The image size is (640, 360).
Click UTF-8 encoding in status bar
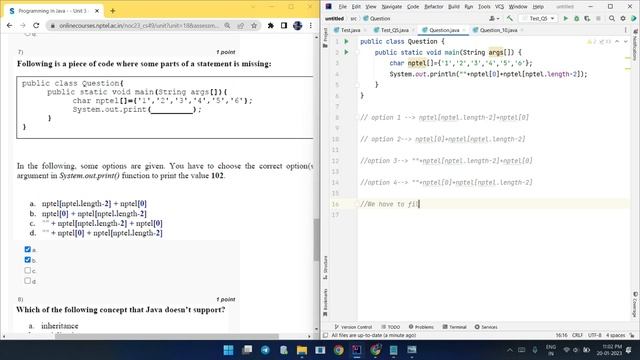[594, 335]
